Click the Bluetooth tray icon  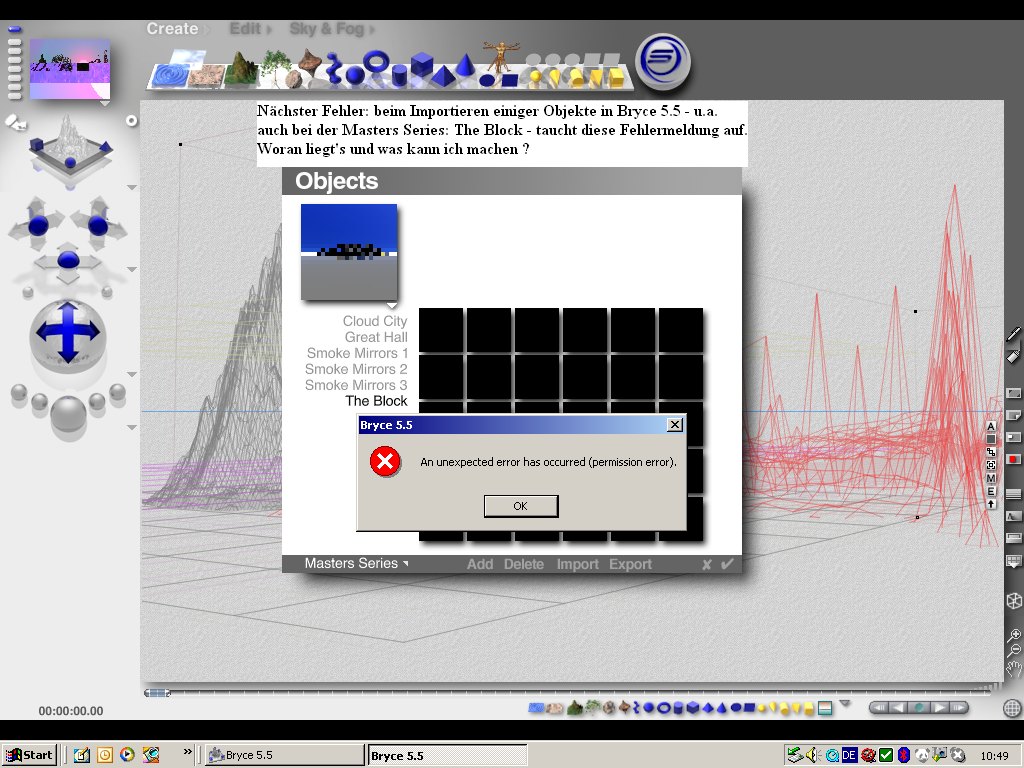click(903, 755)
